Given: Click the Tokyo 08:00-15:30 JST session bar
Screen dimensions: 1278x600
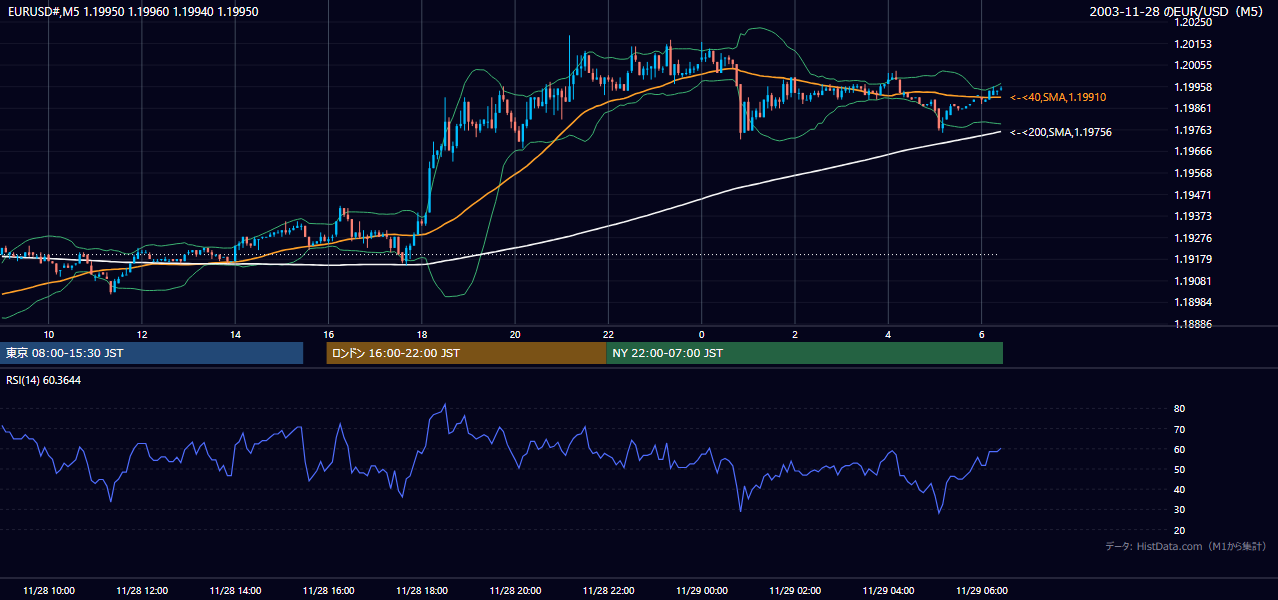Looking at the screenshot, I should point(152,353).
